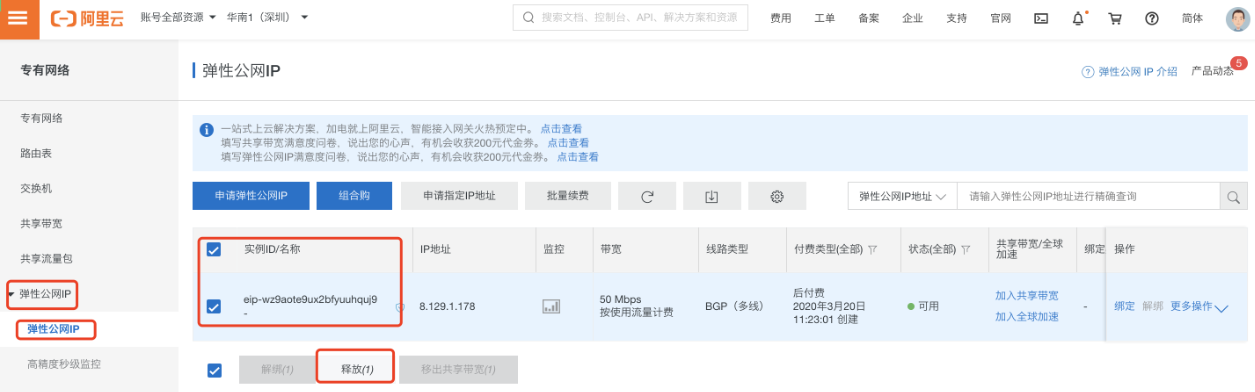Click the filter icon next to 付费类型(全部)

[873, 250]
